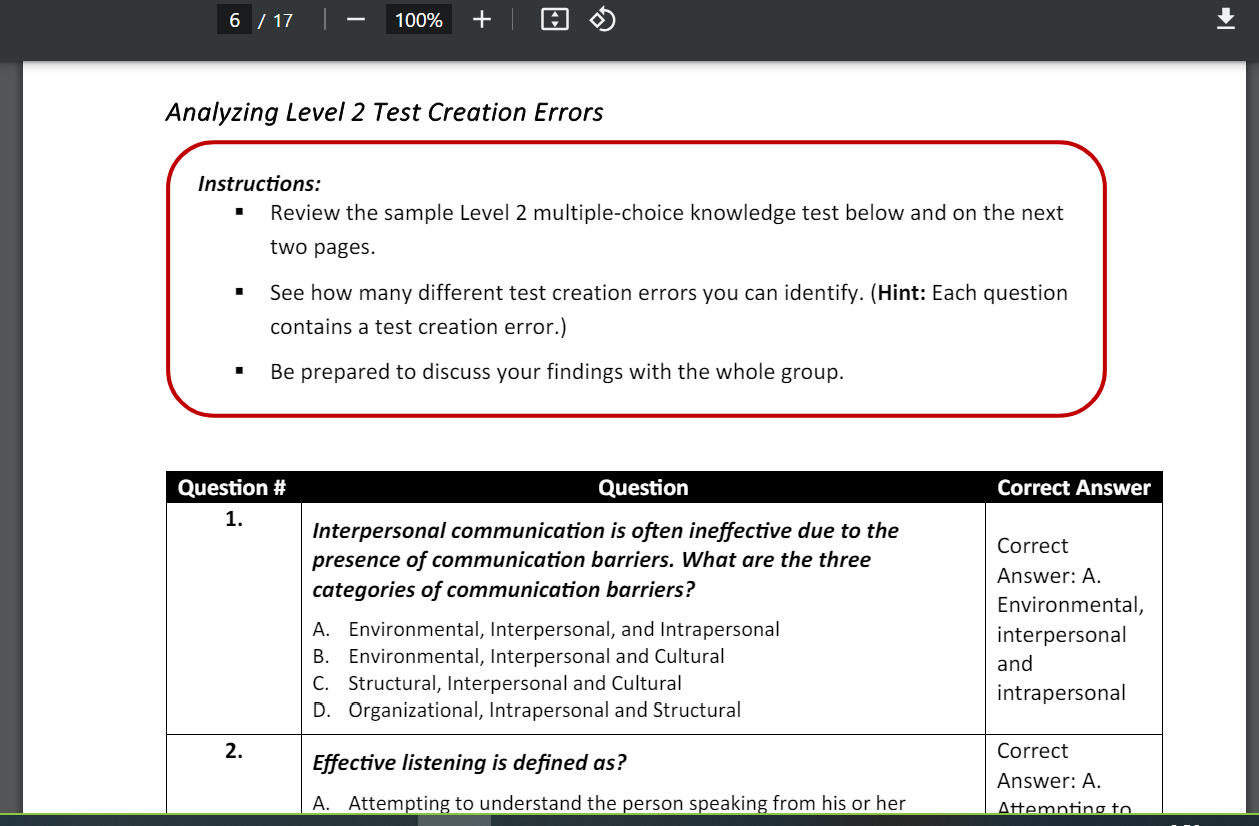Screen dimensions: 1259x826
Task: Zoom out using the minus icon
Action: click(x=355, y=19)
